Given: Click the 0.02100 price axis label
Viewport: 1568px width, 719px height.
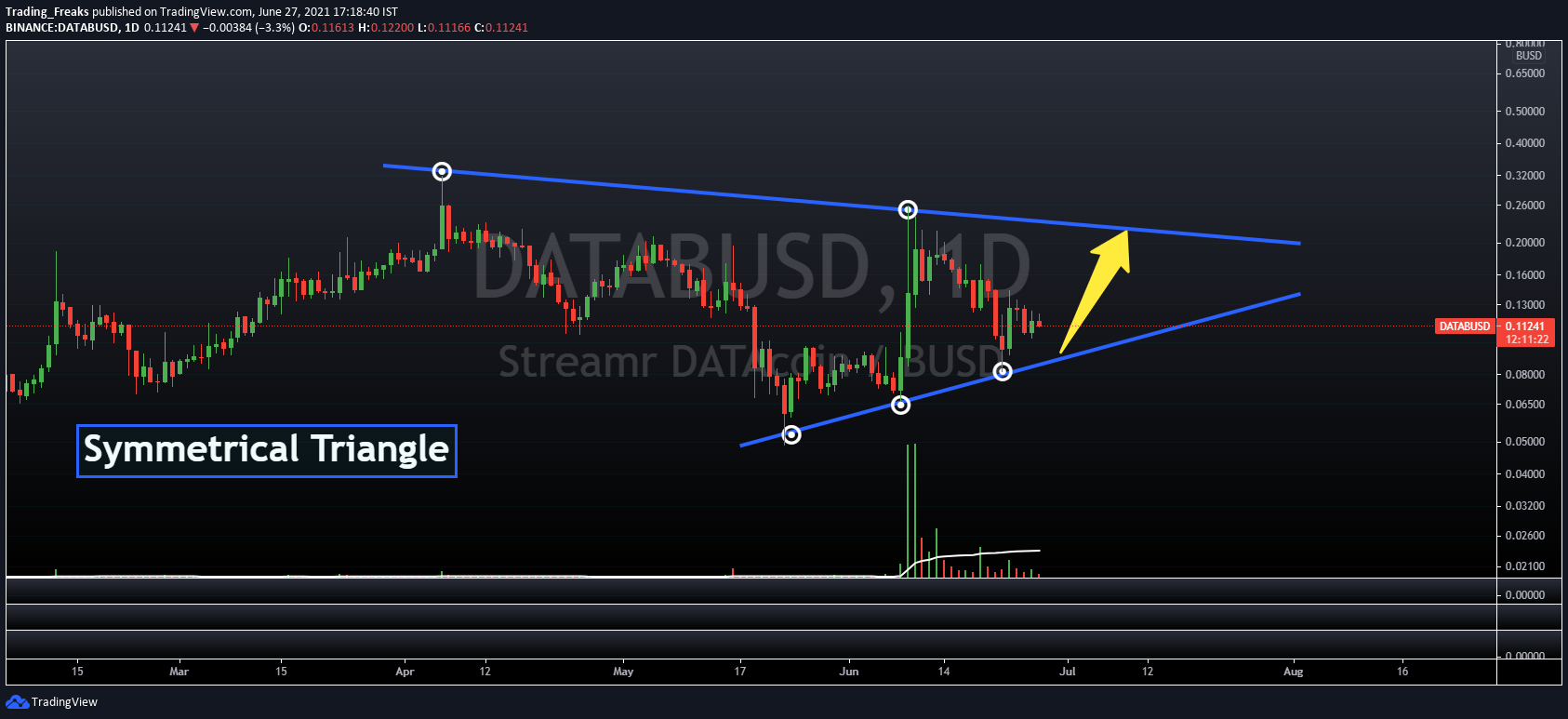Looking at the screenshot, I should (x=1525, y=566).
